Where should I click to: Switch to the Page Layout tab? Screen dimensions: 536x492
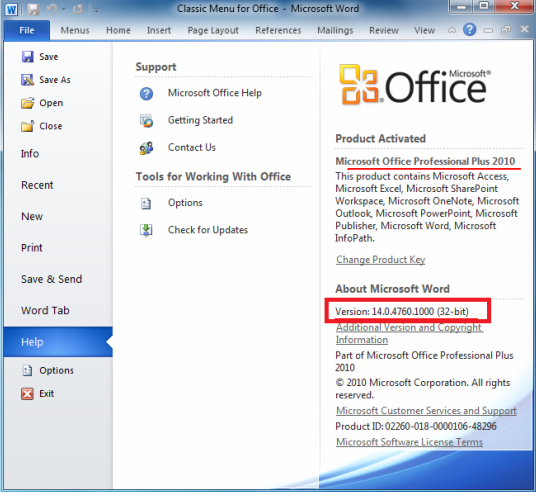click(213, 30)
